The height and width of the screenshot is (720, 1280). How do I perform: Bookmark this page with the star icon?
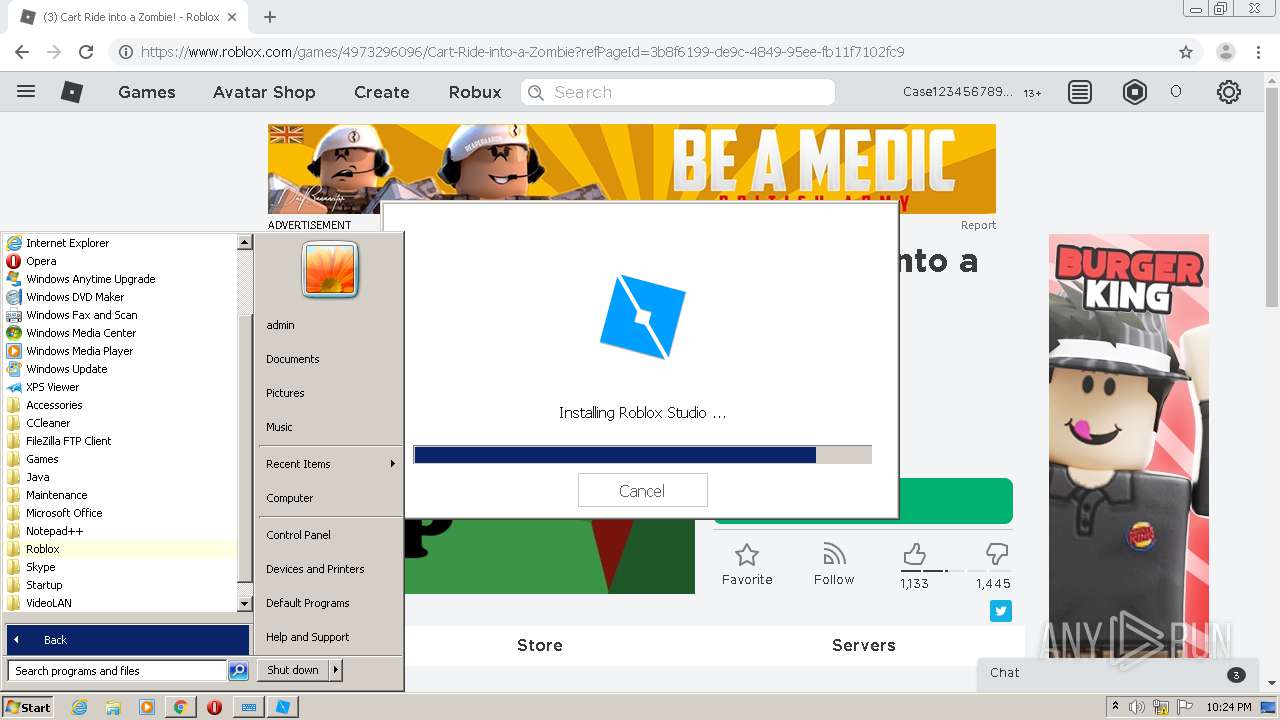(1186, 52)
